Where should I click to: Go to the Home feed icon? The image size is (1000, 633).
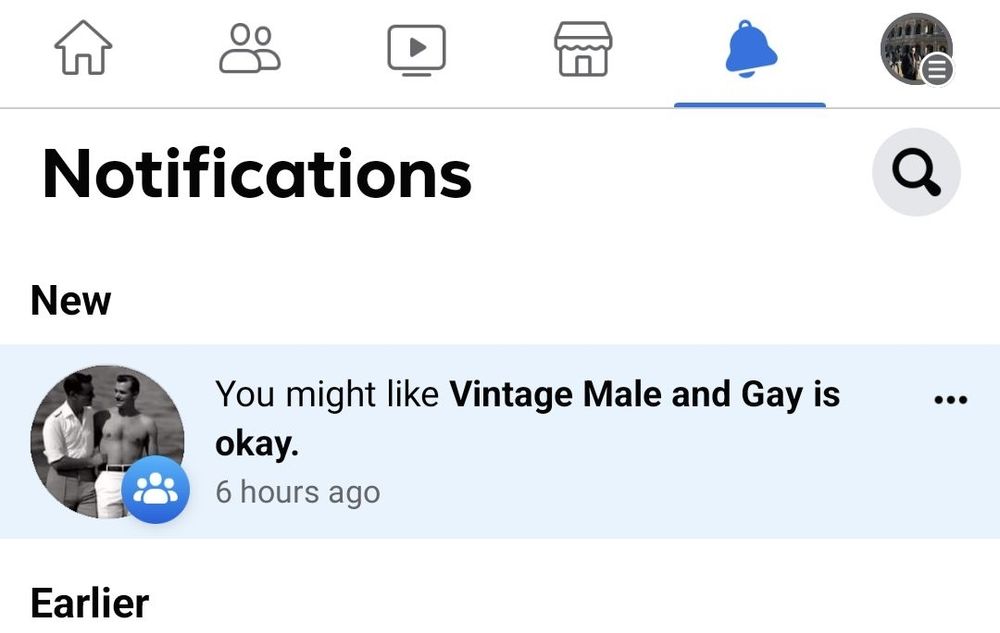[83, 48]
